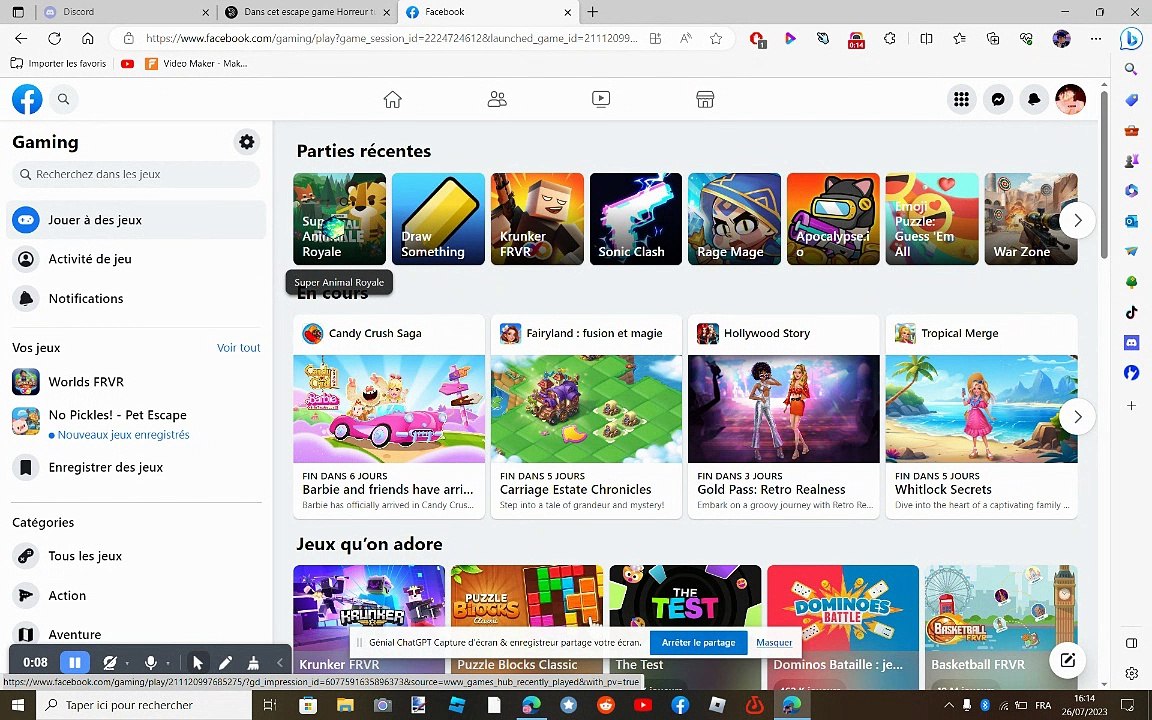This screenshot has height=720, width=1152.
Task: Click the Facebook logo
Action: pos(27,99)
